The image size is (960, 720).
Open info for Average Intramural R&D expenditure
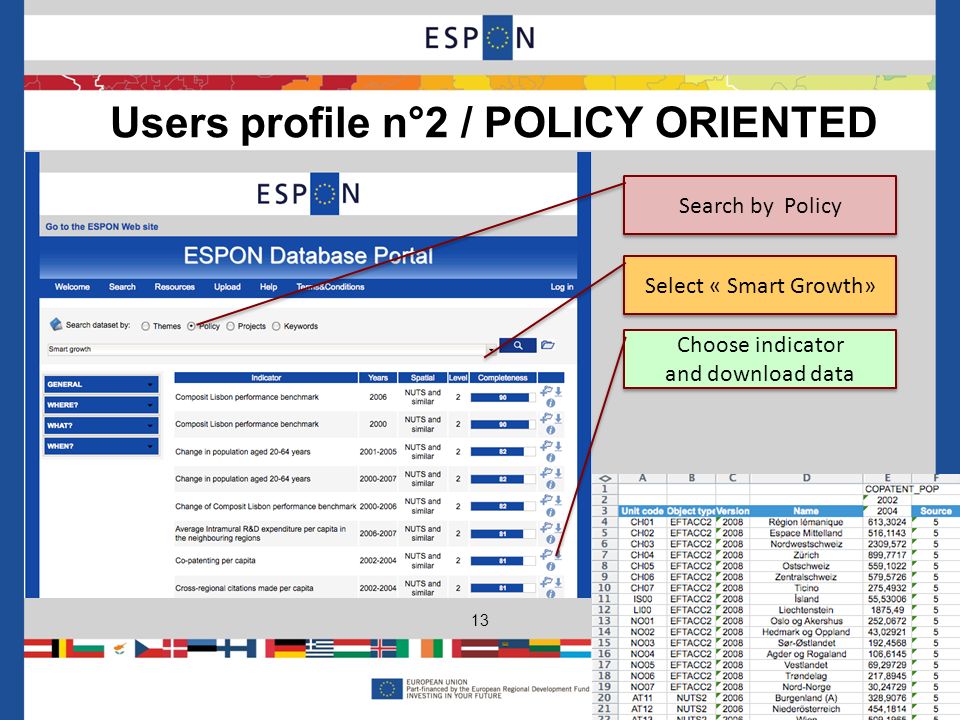point(550,539)
